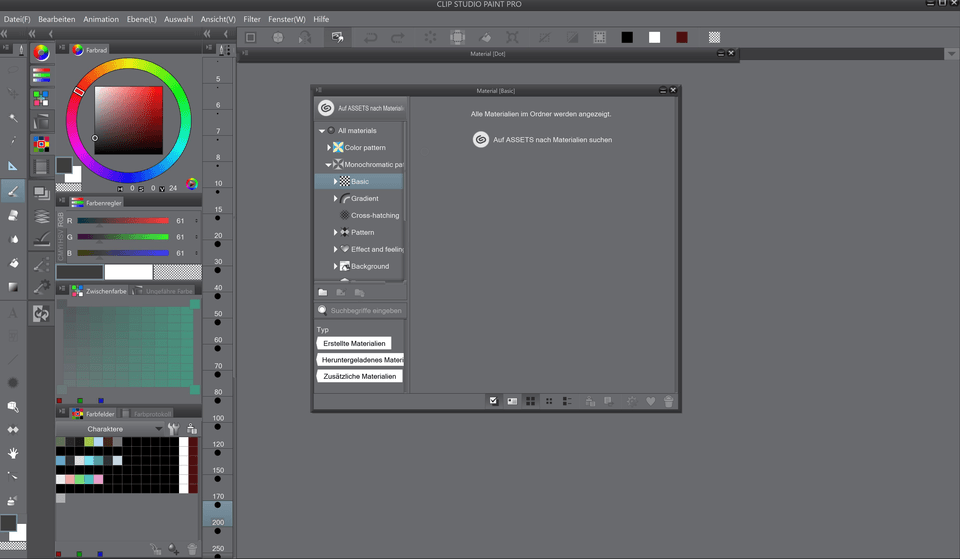This screenshot has width=960, height=559.
Task: Select the Cross-hatching material folder
Action: [374, 215]
